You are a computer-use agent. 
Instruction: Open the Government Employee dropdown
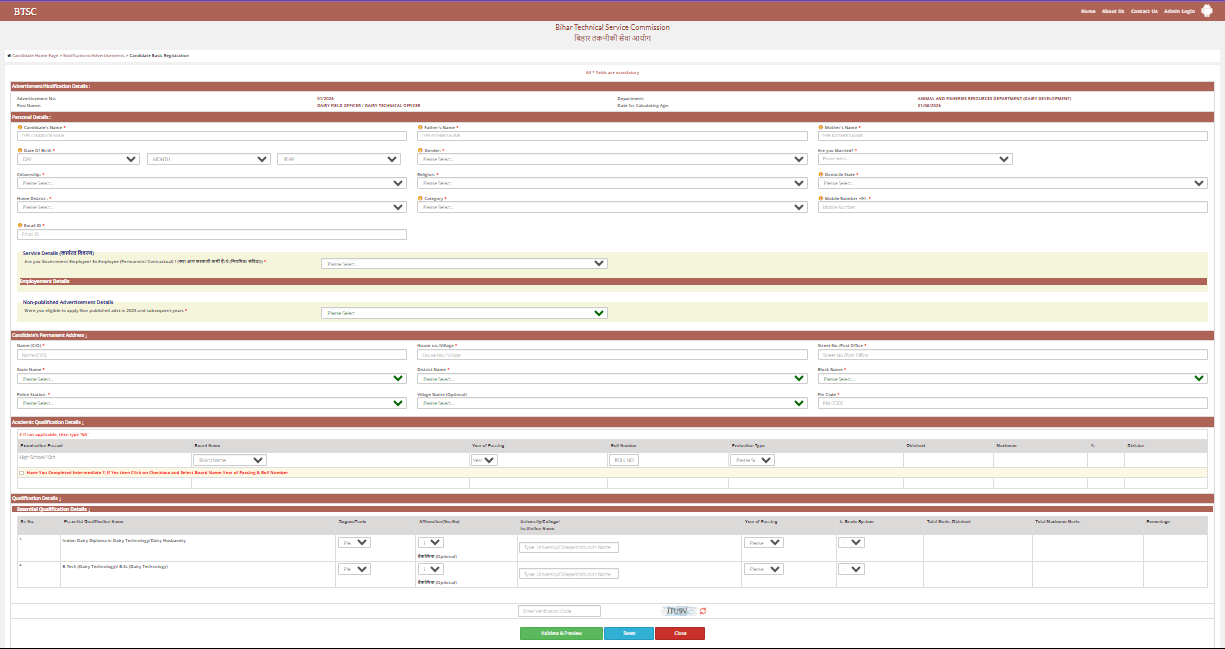tap(464, 264)
